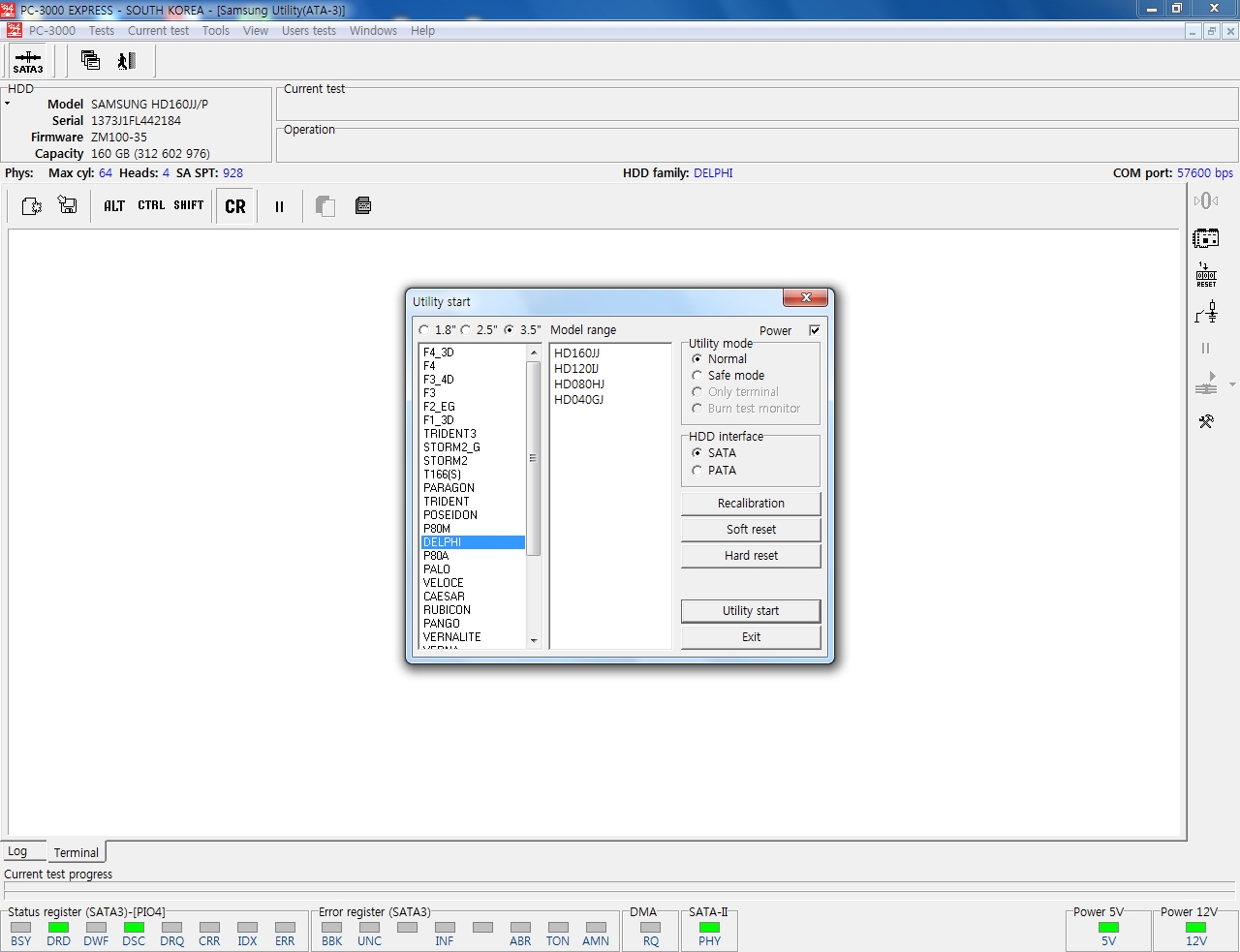This screenshot has height=952, width=1240.
Task: Select the DELPHI family
Action: 473,542
